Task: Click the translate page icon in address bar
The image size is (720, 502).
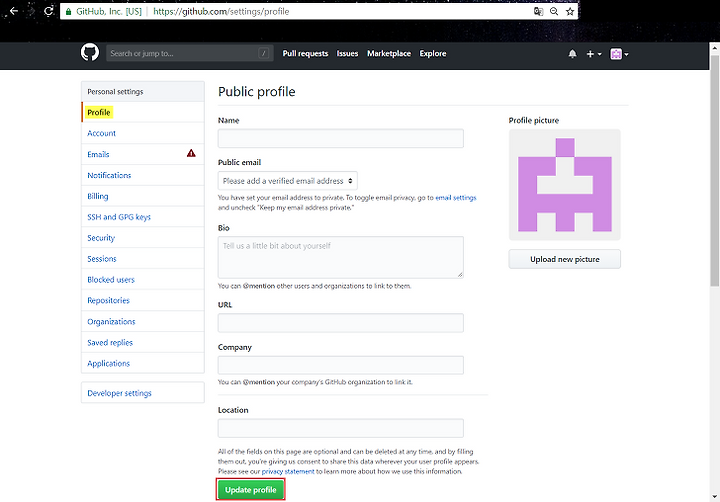Action: pos(538,11)
